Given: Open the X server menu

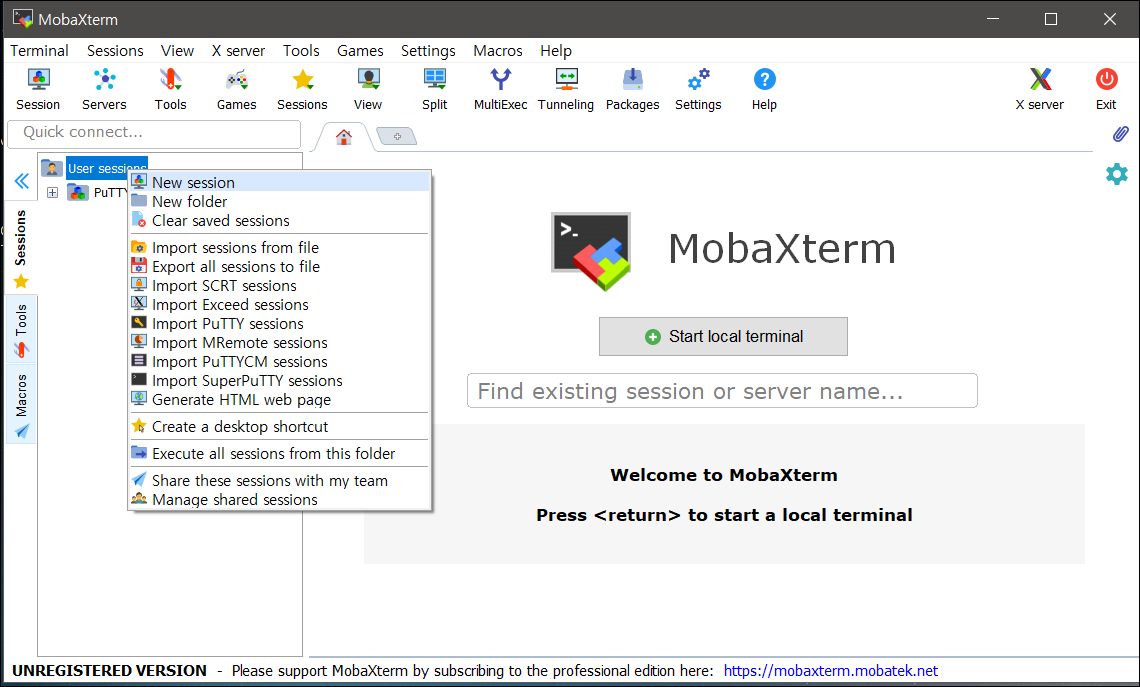Looking at the screenshot, I should click(x=238, y=51).
